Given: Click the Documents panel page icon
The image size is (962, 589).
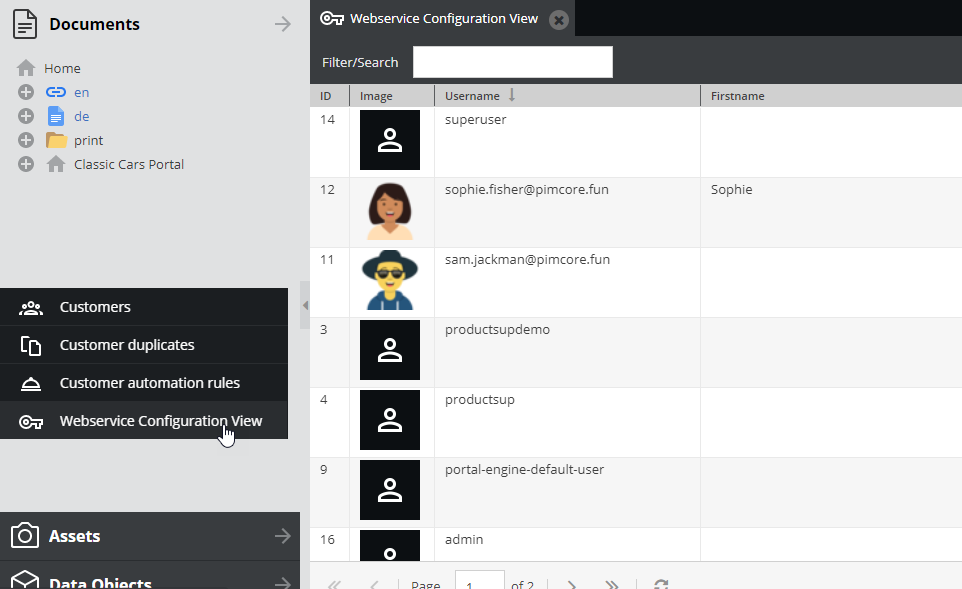Looking at the screenshot, I should point(25,24).
